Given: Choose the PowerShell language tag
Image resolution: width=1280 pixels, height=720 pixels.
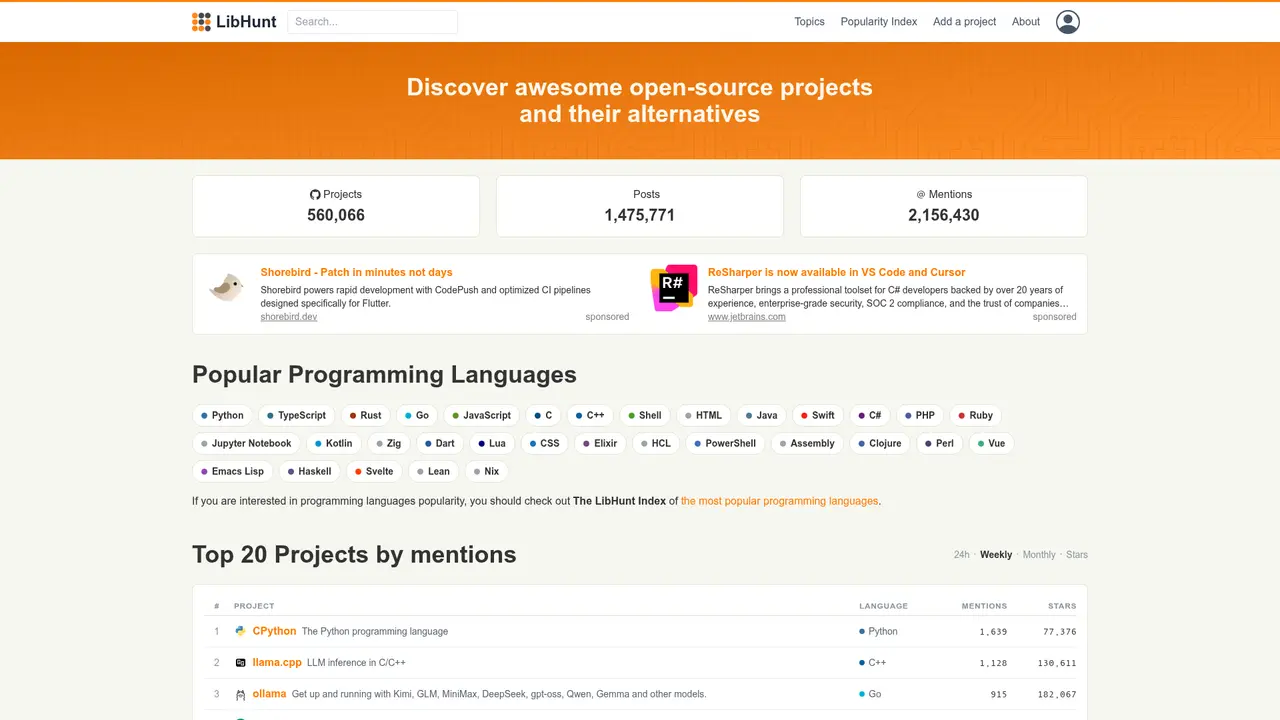Looking at the screenshot, I should pos(725,443).
